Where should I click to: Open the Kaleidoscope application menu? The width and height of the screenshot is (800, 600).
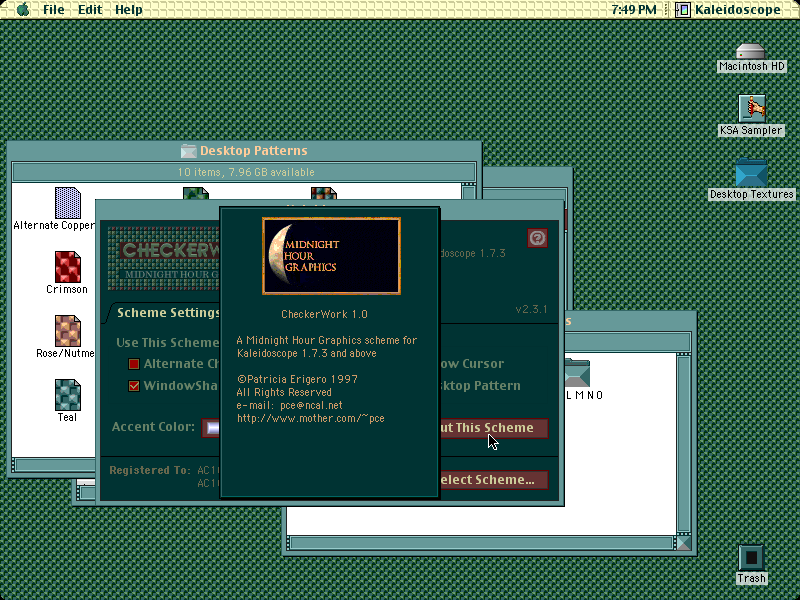point(729,9)
